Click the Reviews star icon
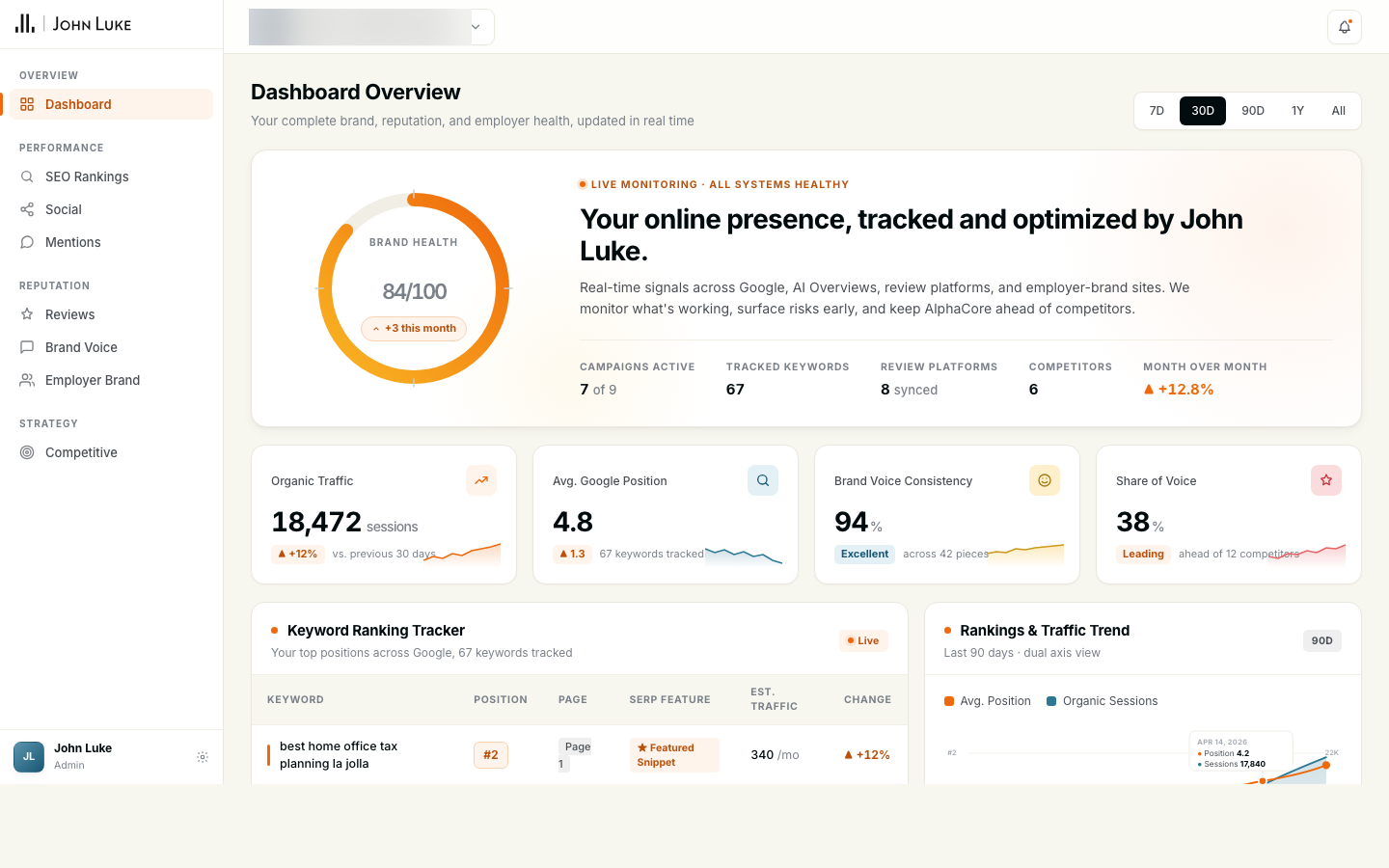Image resolution: width=1389 pixels, height=868 pixels. click(27, 314)
